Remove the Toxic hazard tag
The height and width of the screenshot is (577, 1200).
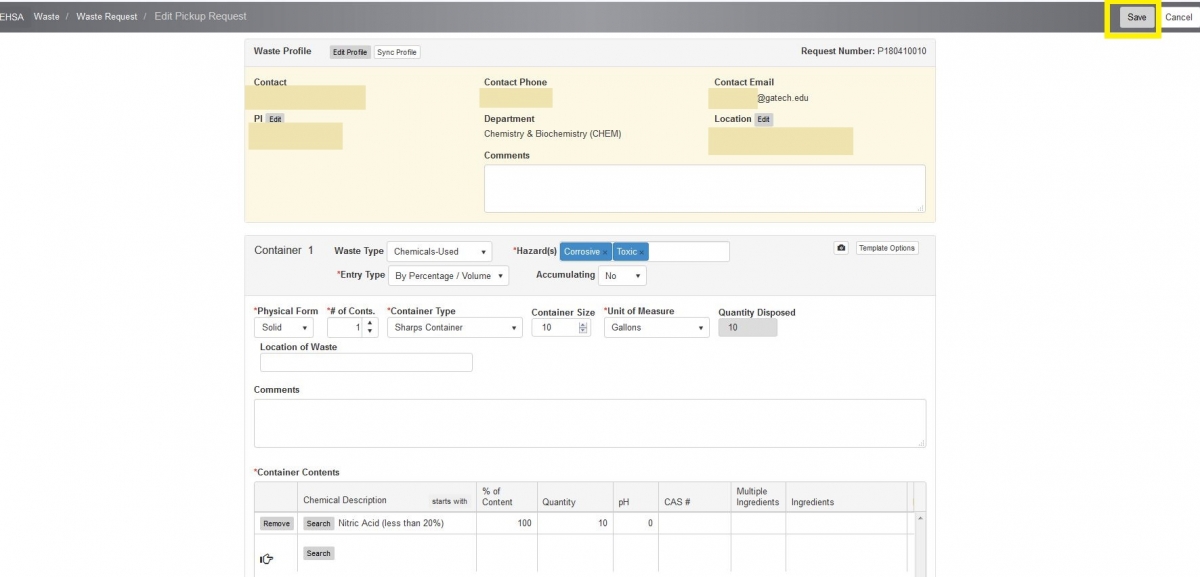(643, 252)
